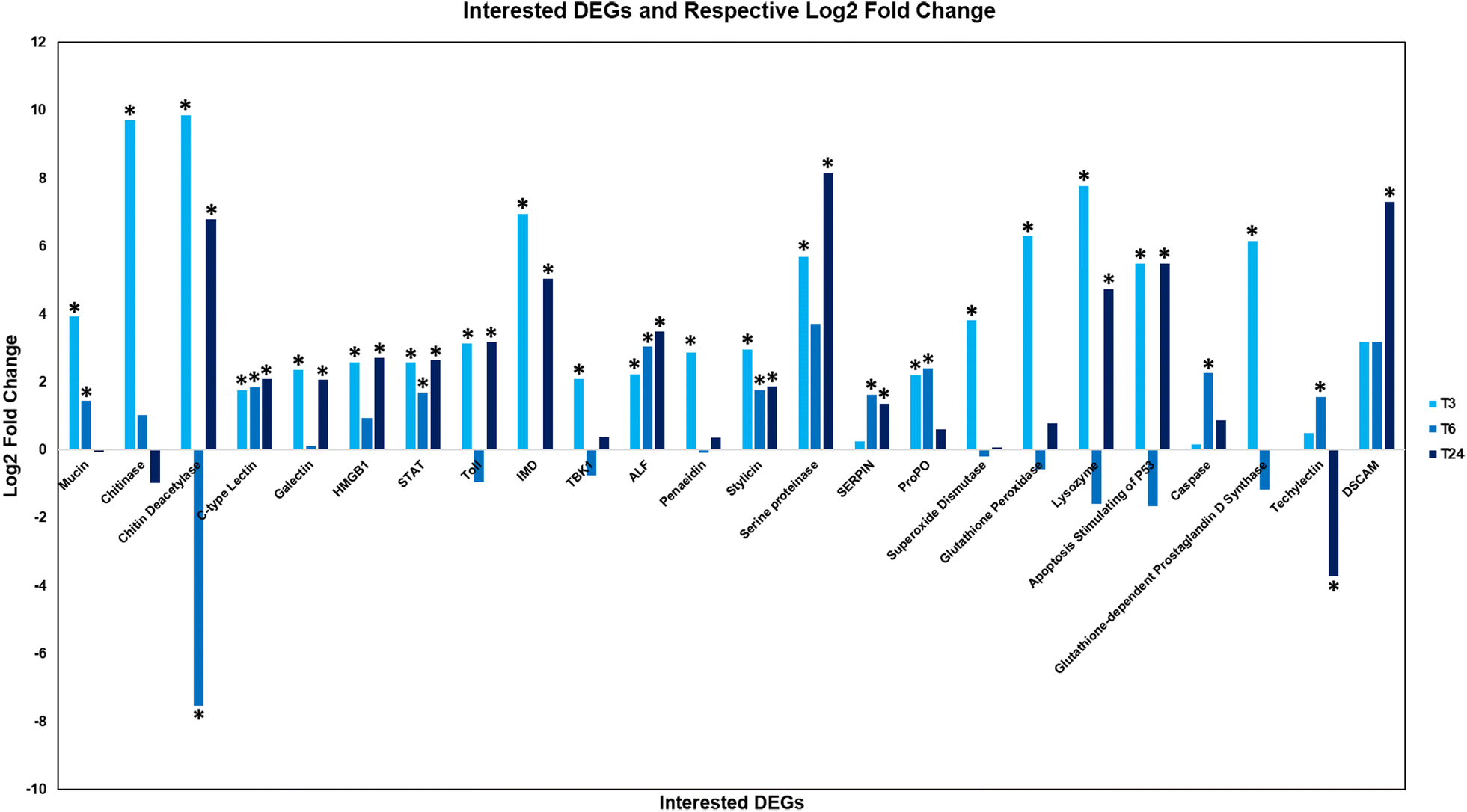
Task: Click the 'ProPO' axis label
Action: tap(914, 477)
